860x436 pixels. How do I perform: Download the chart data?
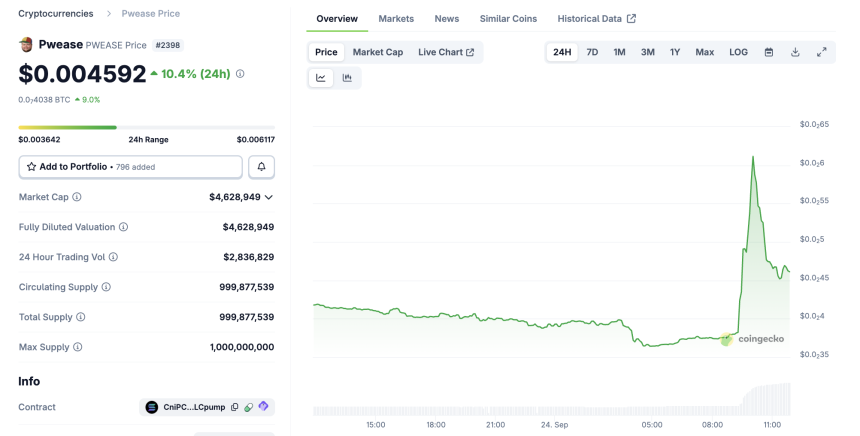tap(795, 52)
